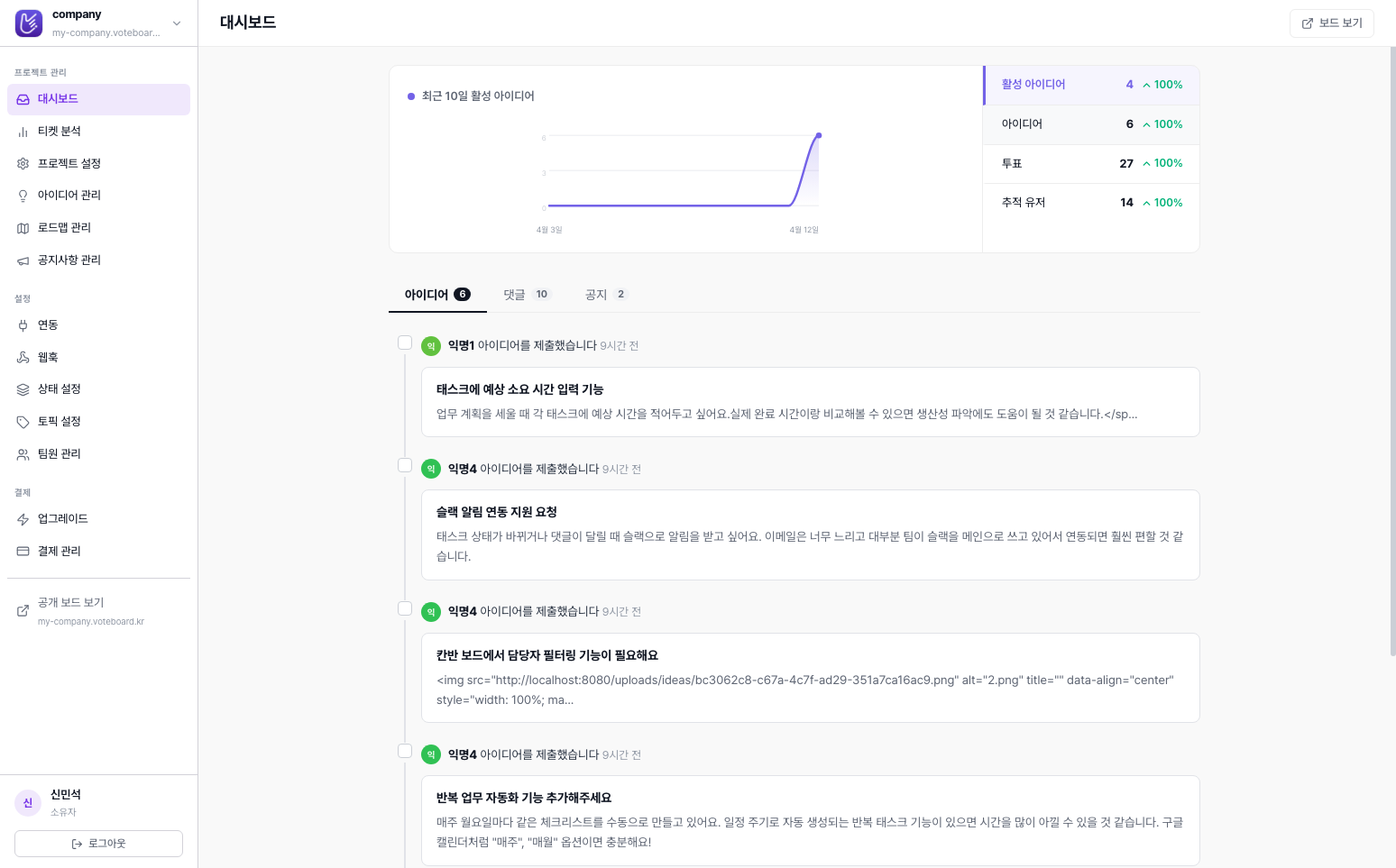Image resolution: width=1396 pixels, height=868 pixels.
Task: Select the 투표 stat row
Action: click(1091, 164)
